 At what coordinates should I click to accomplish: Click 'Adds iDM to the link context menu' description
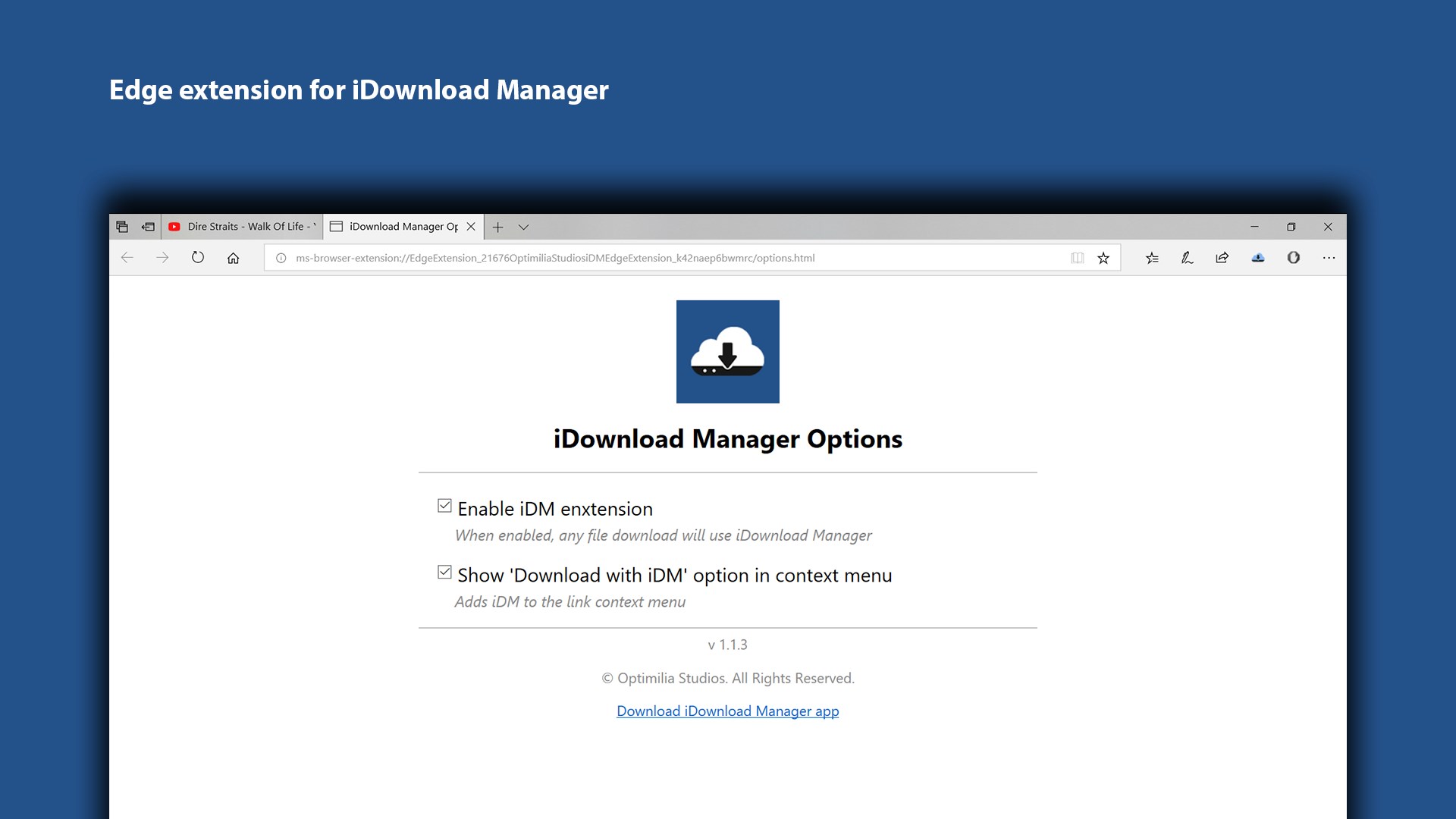pos(570,602)
